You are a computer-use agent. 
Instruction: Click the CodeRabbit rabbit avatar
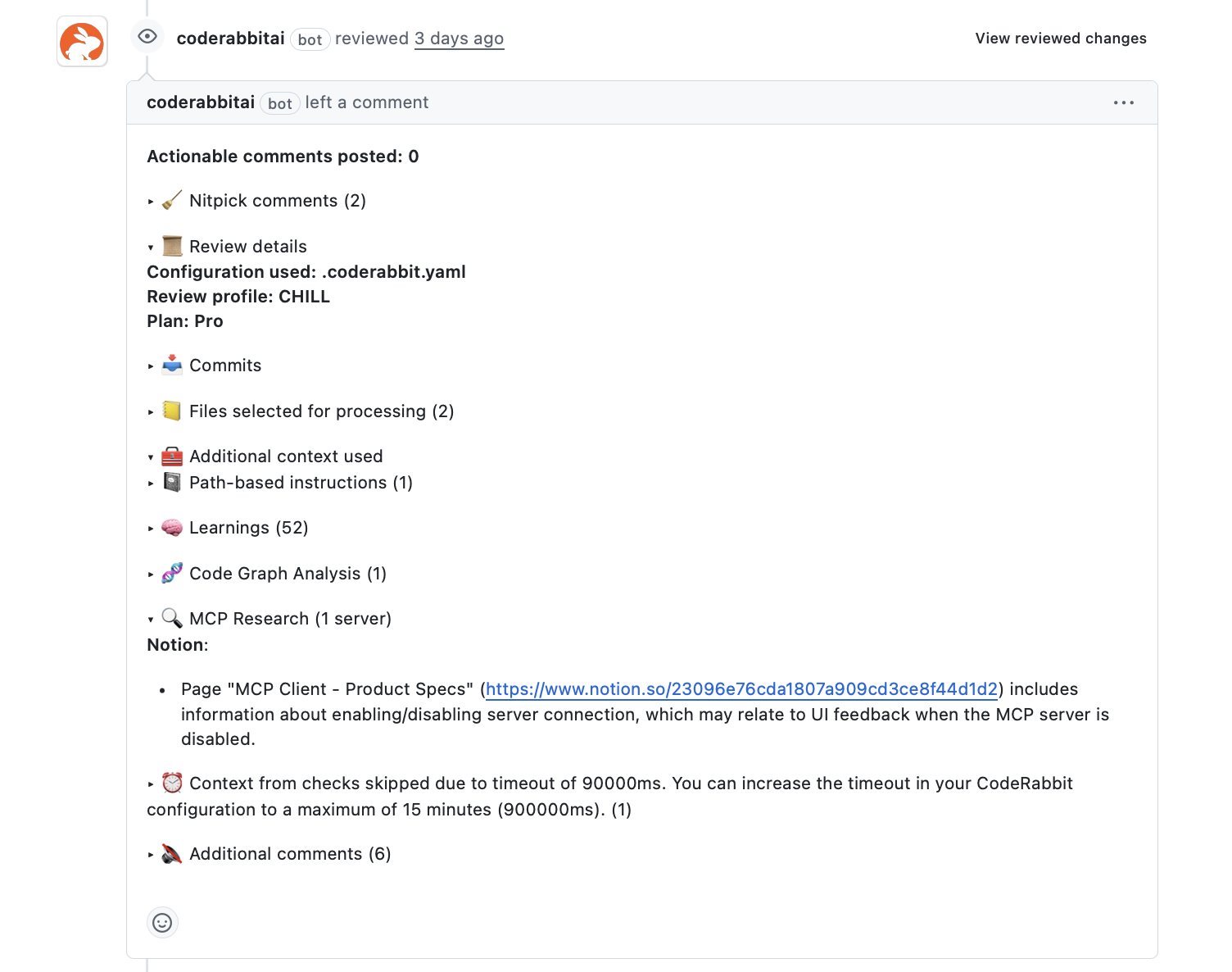click(82, 42)
